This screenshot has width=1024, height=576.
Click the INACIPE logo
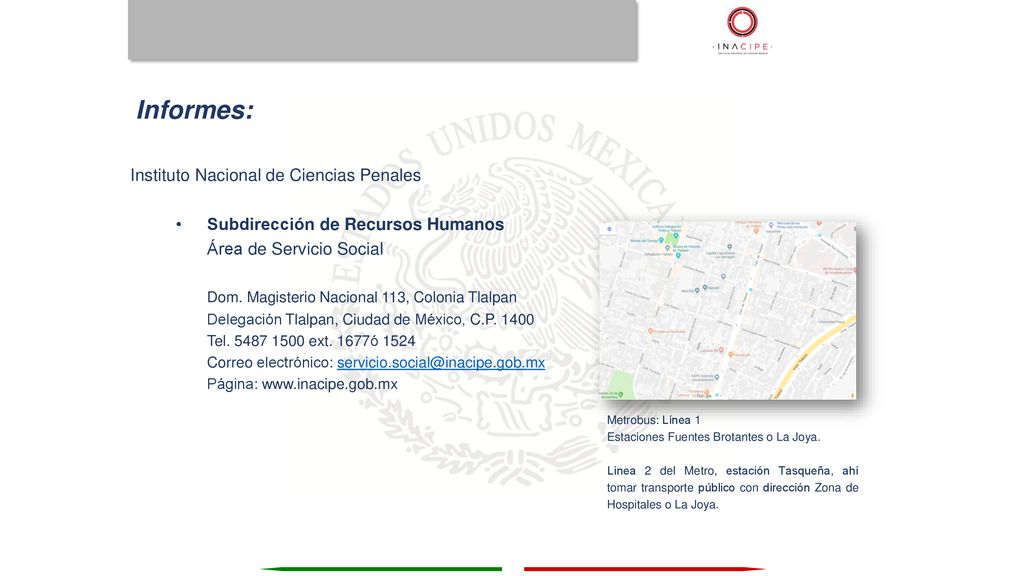coord(743,30)
